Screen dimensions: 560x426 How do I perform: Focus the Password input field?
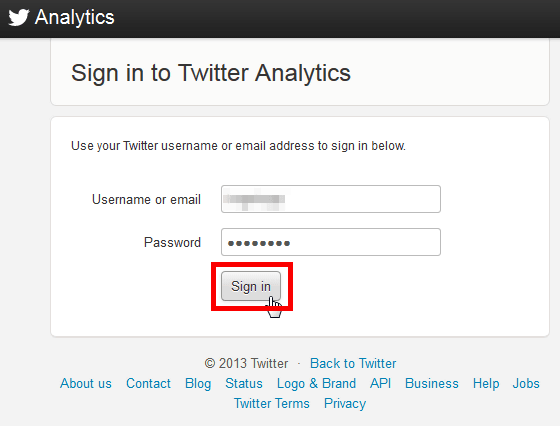click(x=331, y=242)
